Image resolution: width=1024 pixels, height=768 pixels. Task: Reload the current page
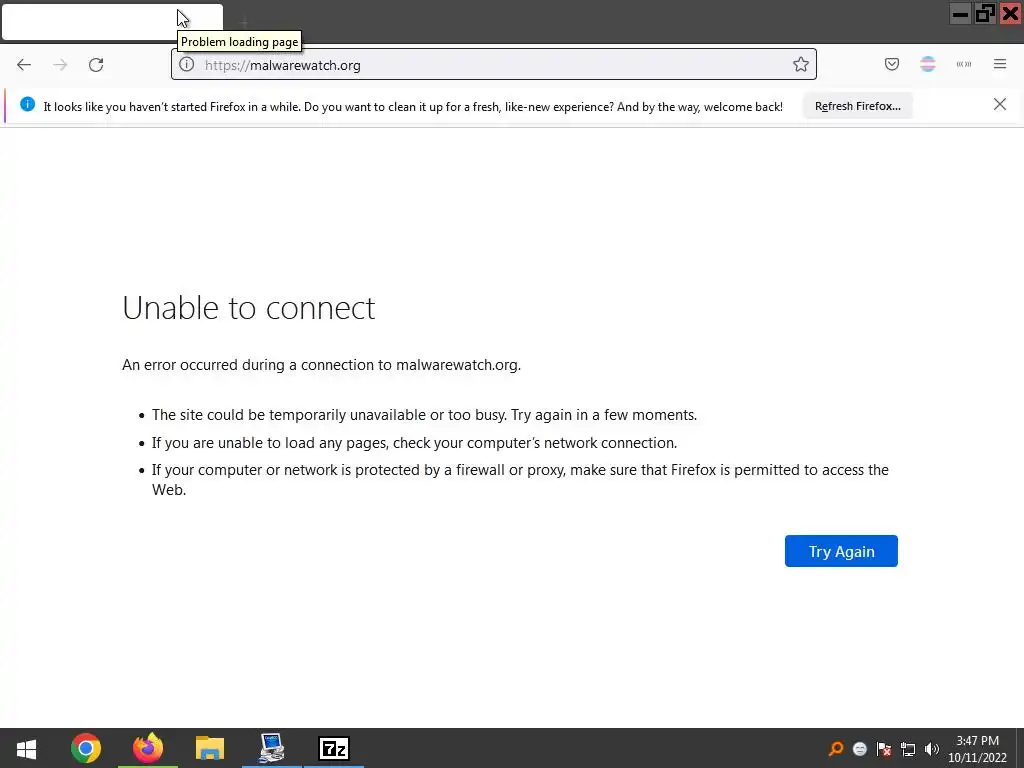[x=96, y=65]
